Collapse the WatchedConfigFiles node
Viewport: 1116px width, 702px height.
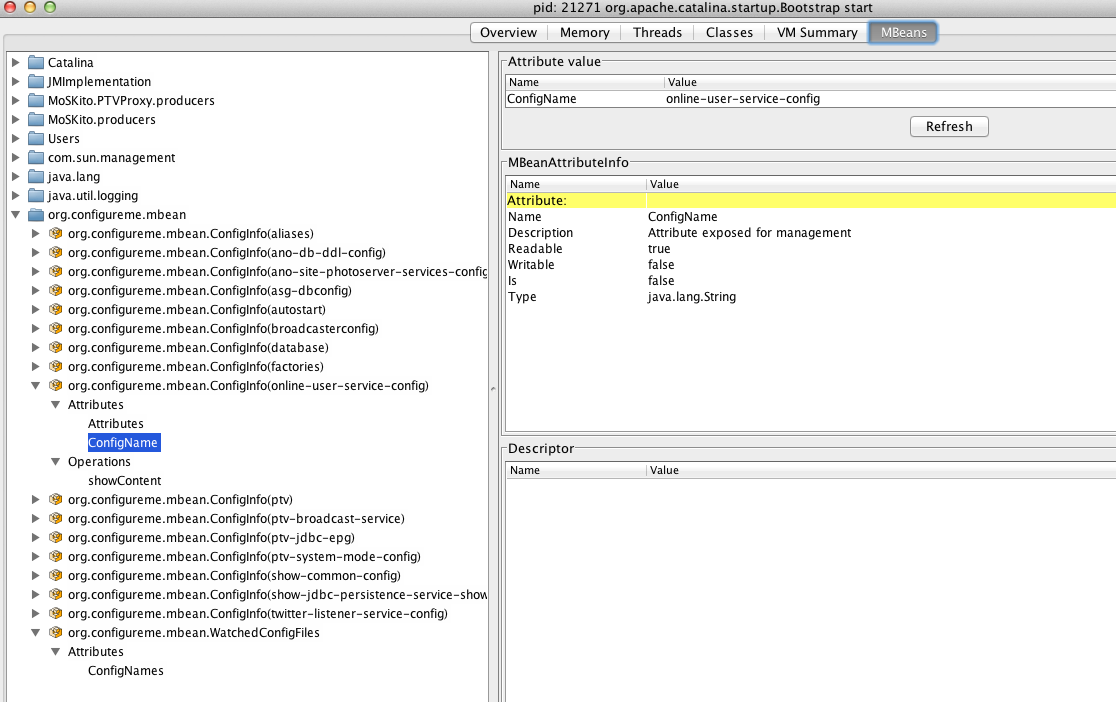(x=36, y=632)
